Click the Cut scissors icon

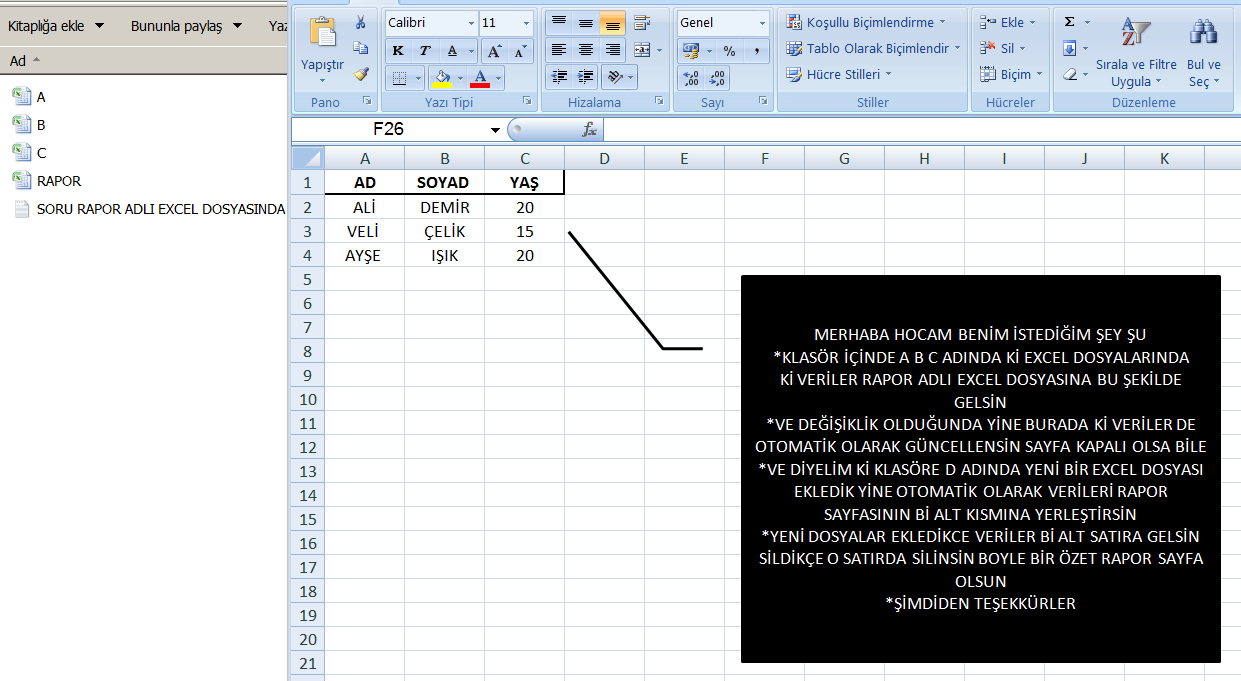coord(361,23)
